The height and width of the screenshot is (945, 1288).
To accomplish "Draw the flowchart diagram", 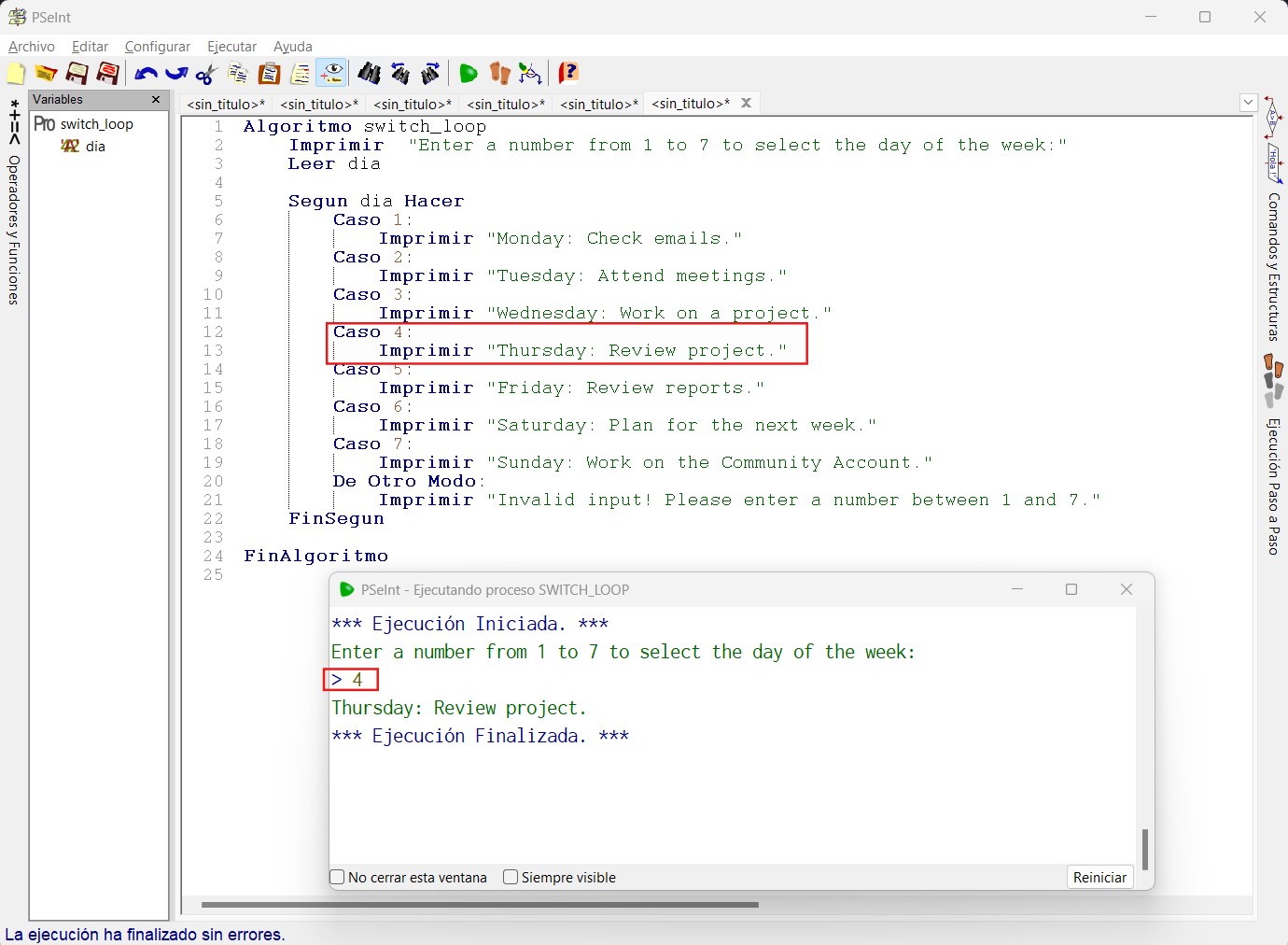I will (x=530, y=73).
